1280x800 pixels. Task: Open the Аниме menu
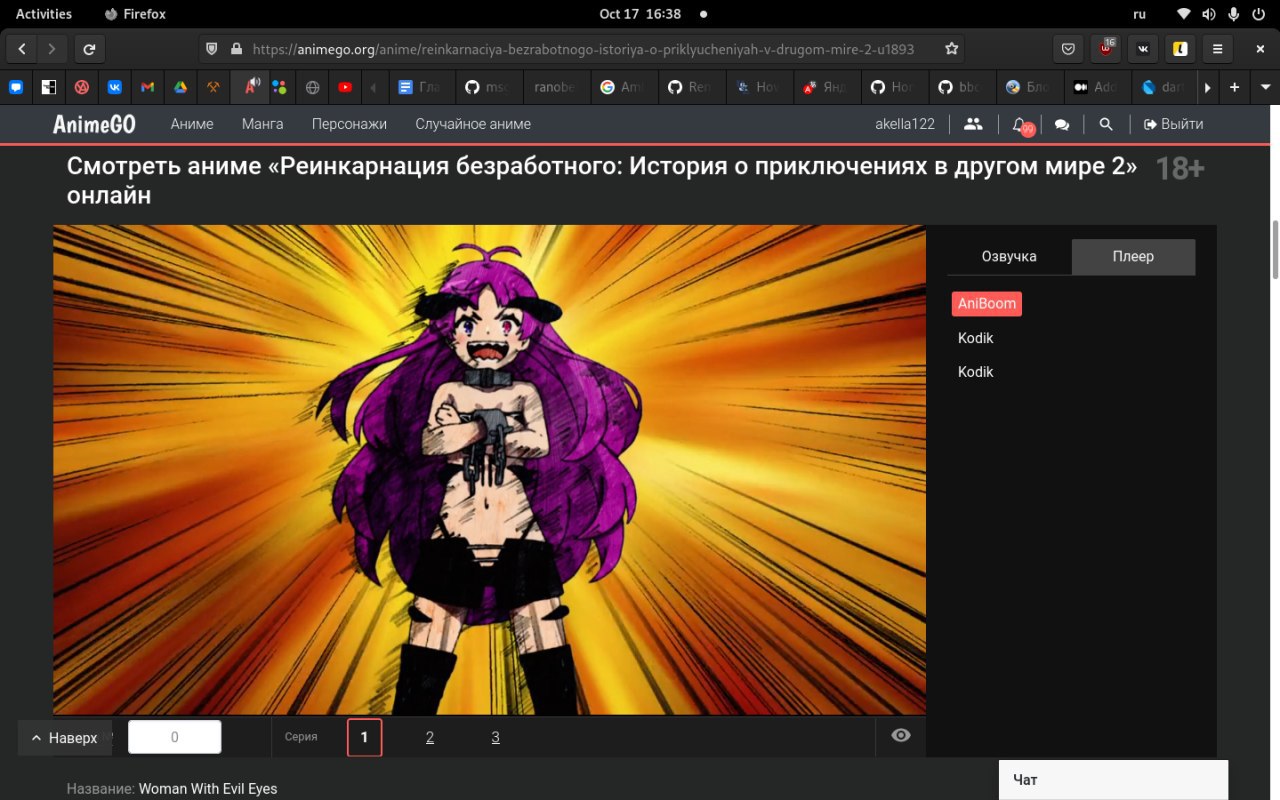[192, 124]
